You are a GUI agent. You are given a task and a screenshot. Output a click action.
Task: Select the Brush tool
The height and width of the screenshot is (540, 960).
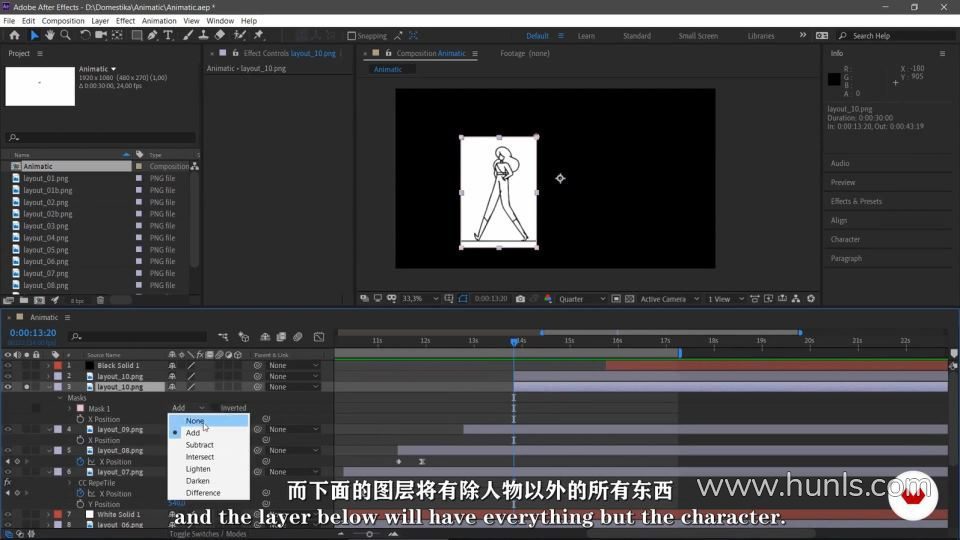coord(188,36)
